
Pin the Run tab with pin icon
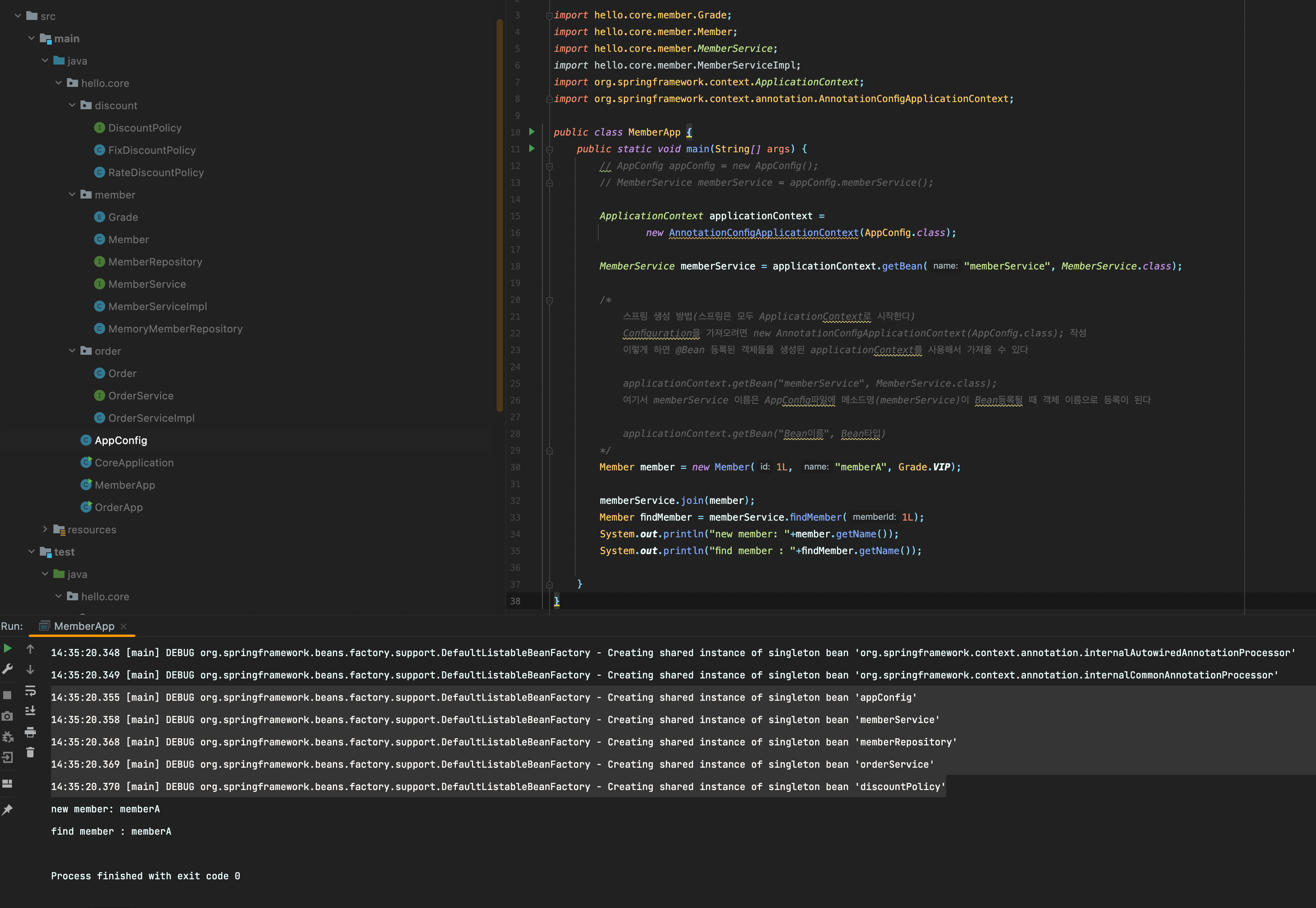click(8, 810)
